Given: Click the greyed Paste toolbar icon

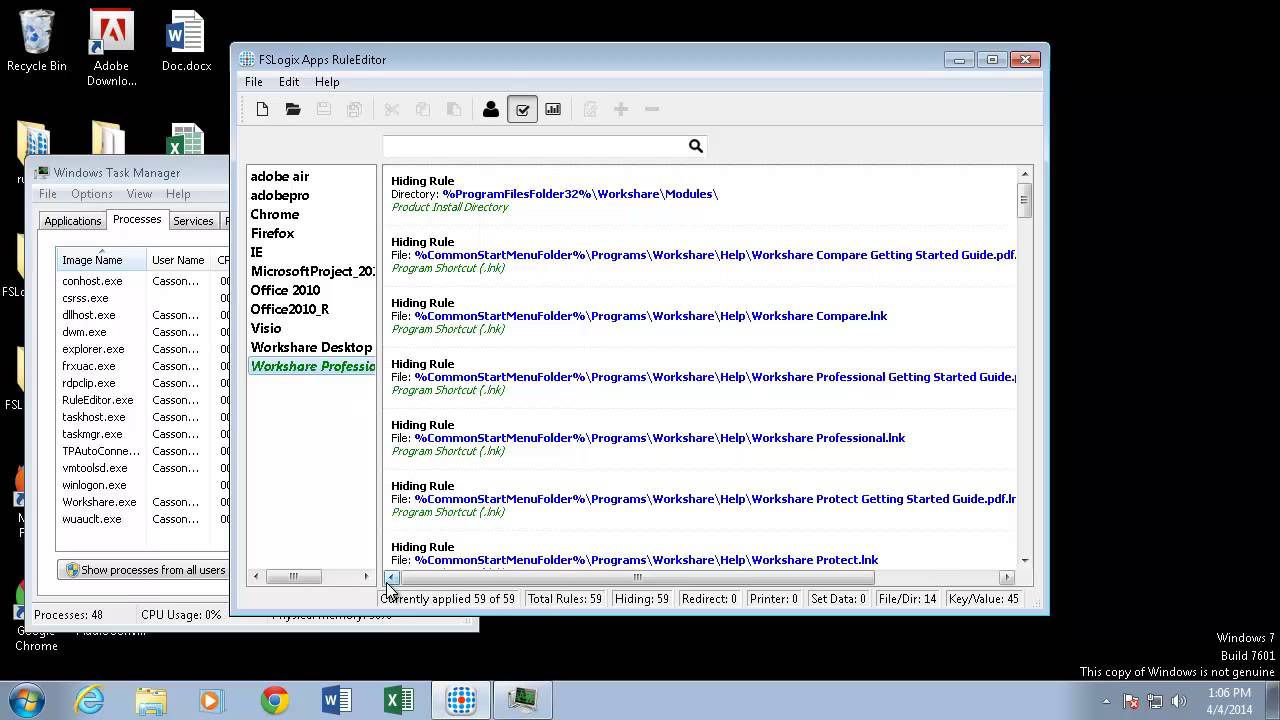Looking at the screenshot, I should point(453,109).
